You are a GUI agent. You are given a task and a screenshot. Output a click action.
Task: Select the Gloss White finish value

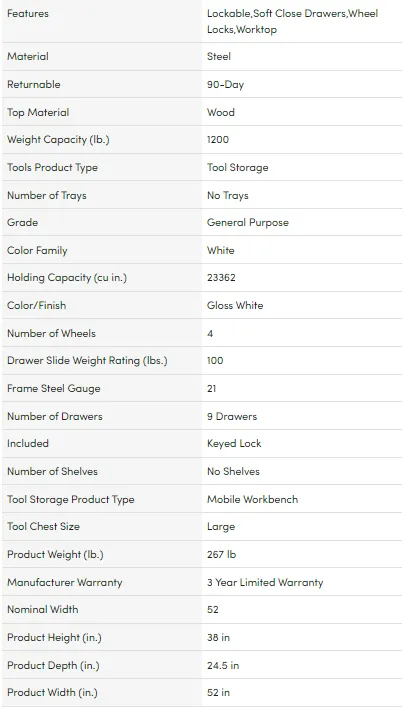point(235,306)
